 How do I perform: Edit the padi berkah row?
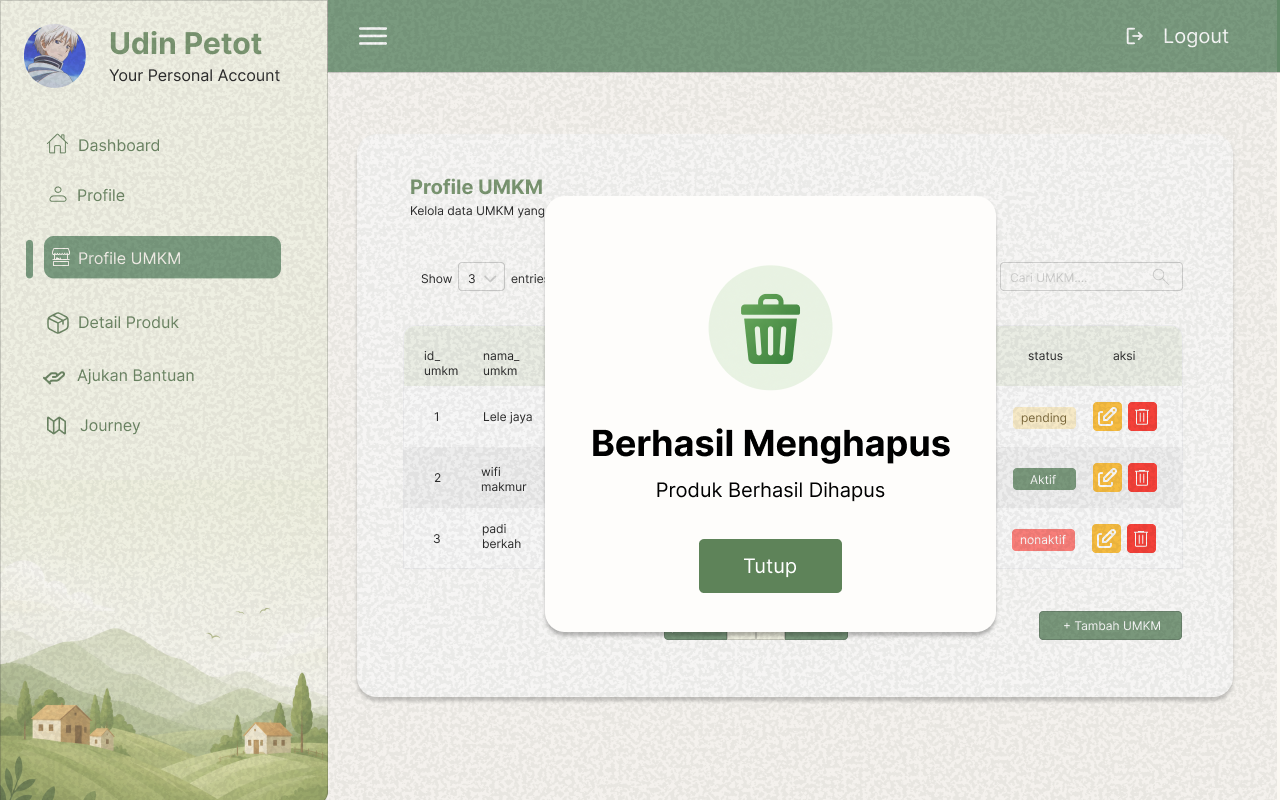1107,539
